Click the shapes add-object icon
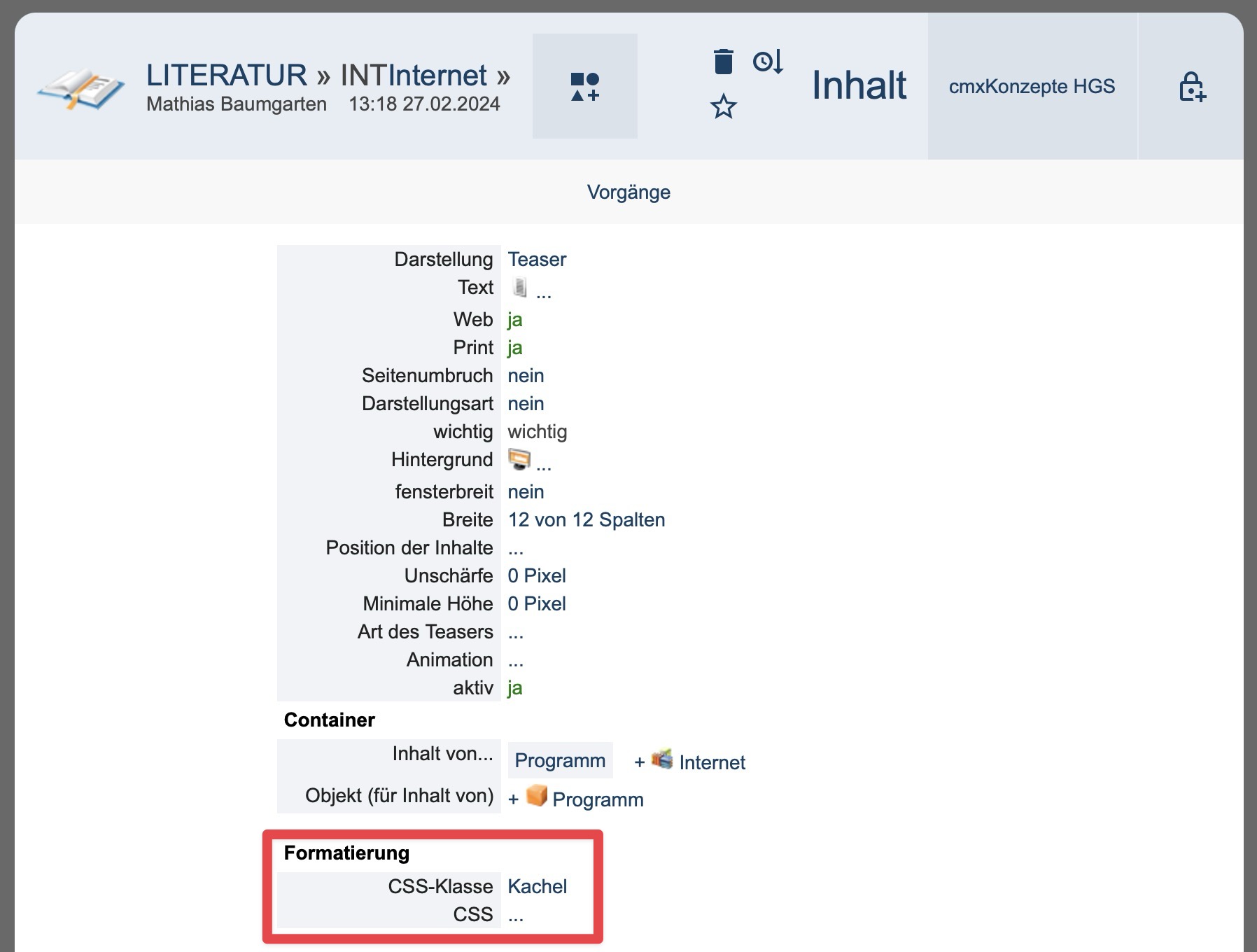Screen dimensions: 1257x952 coord(584,86)
